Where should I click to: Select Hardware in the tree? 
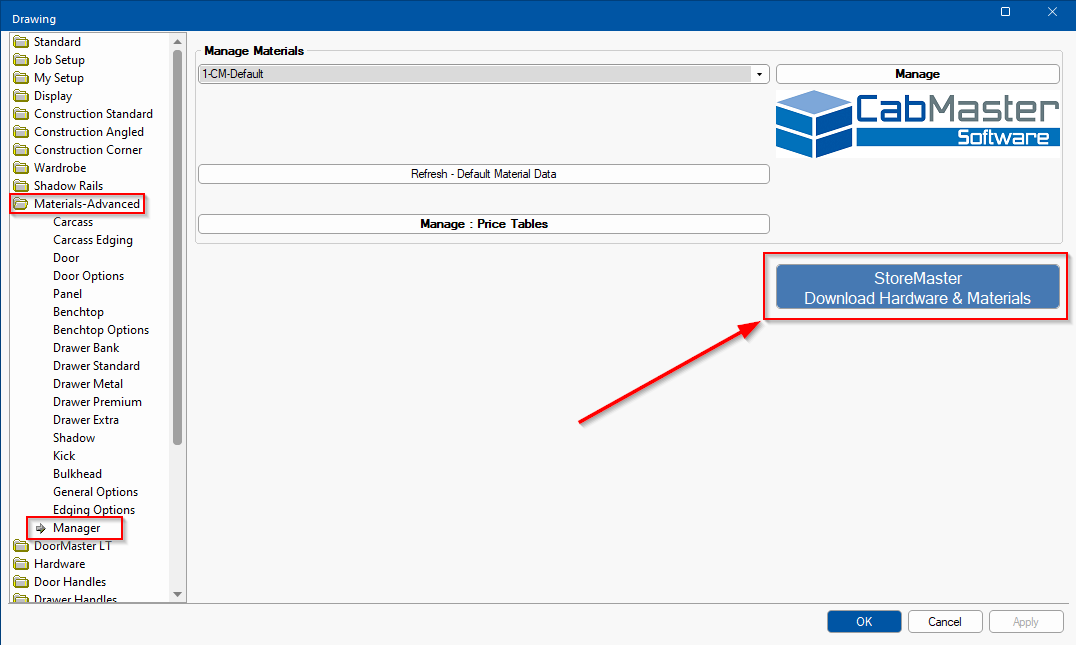pos(60,564)
